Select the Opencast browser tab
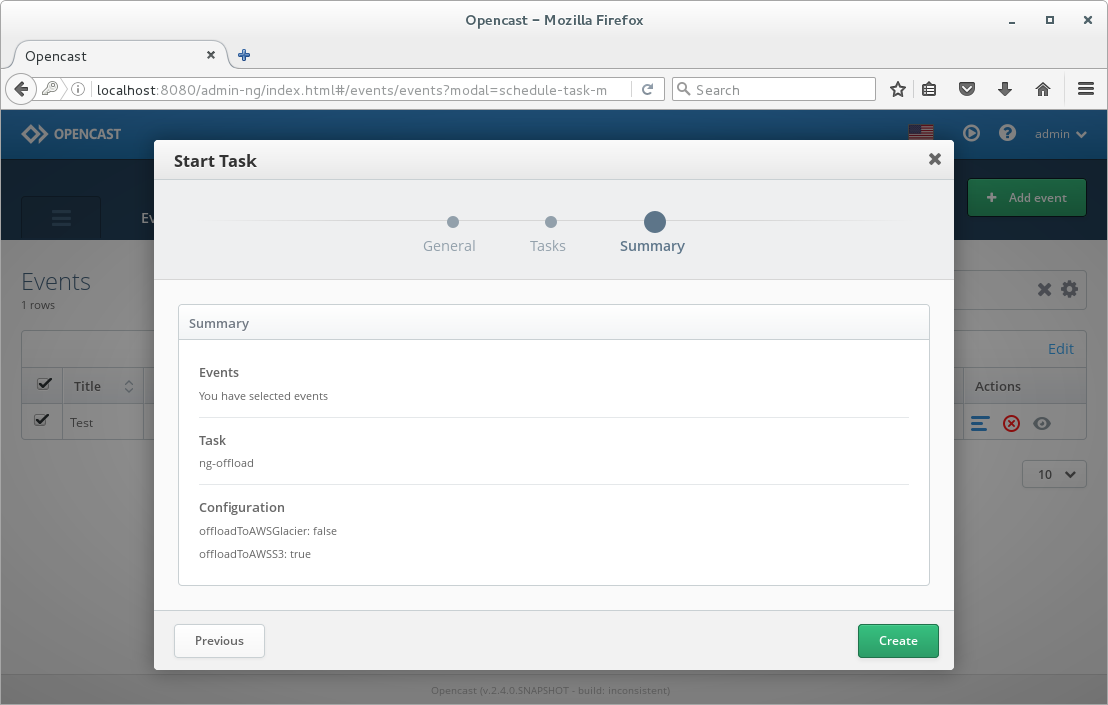The image size is (1108, 705). coord(120,56)
